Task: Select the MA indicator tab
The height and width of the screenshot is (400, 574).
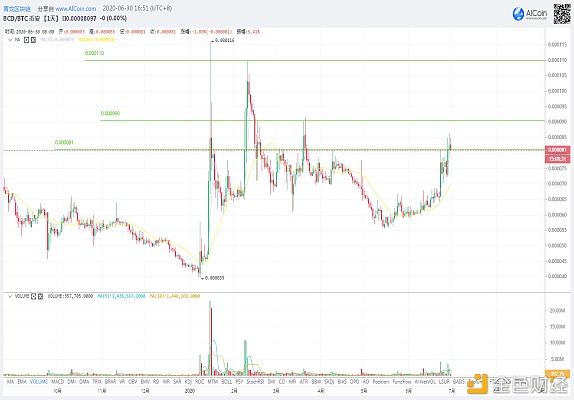Action: pos(10,382)
